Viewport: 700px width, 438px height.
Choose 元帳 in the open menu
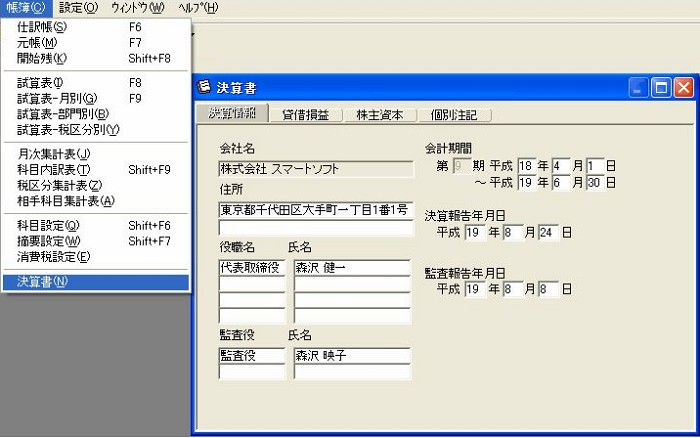coord(37,43)
